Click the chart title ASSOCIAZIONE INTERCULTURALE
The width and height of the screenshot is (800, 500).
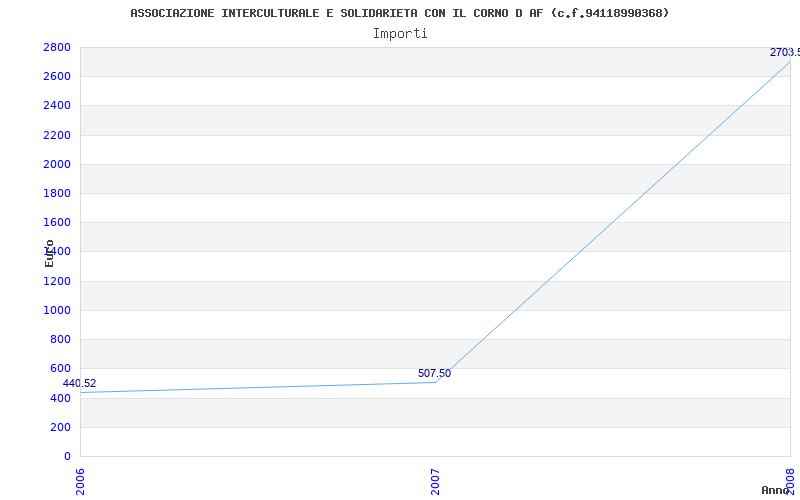(x=399, y=13)
